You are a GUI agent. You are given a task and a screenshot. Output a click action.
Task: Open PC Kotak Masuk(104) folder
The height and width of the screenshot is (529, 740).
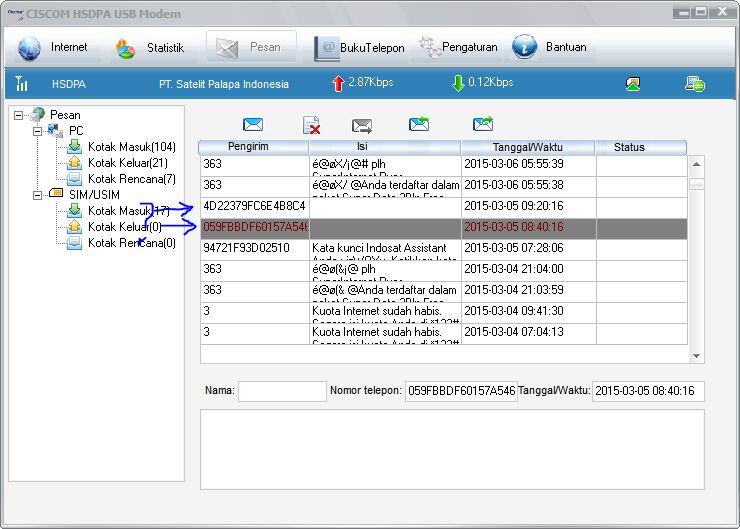pos(132,147)
